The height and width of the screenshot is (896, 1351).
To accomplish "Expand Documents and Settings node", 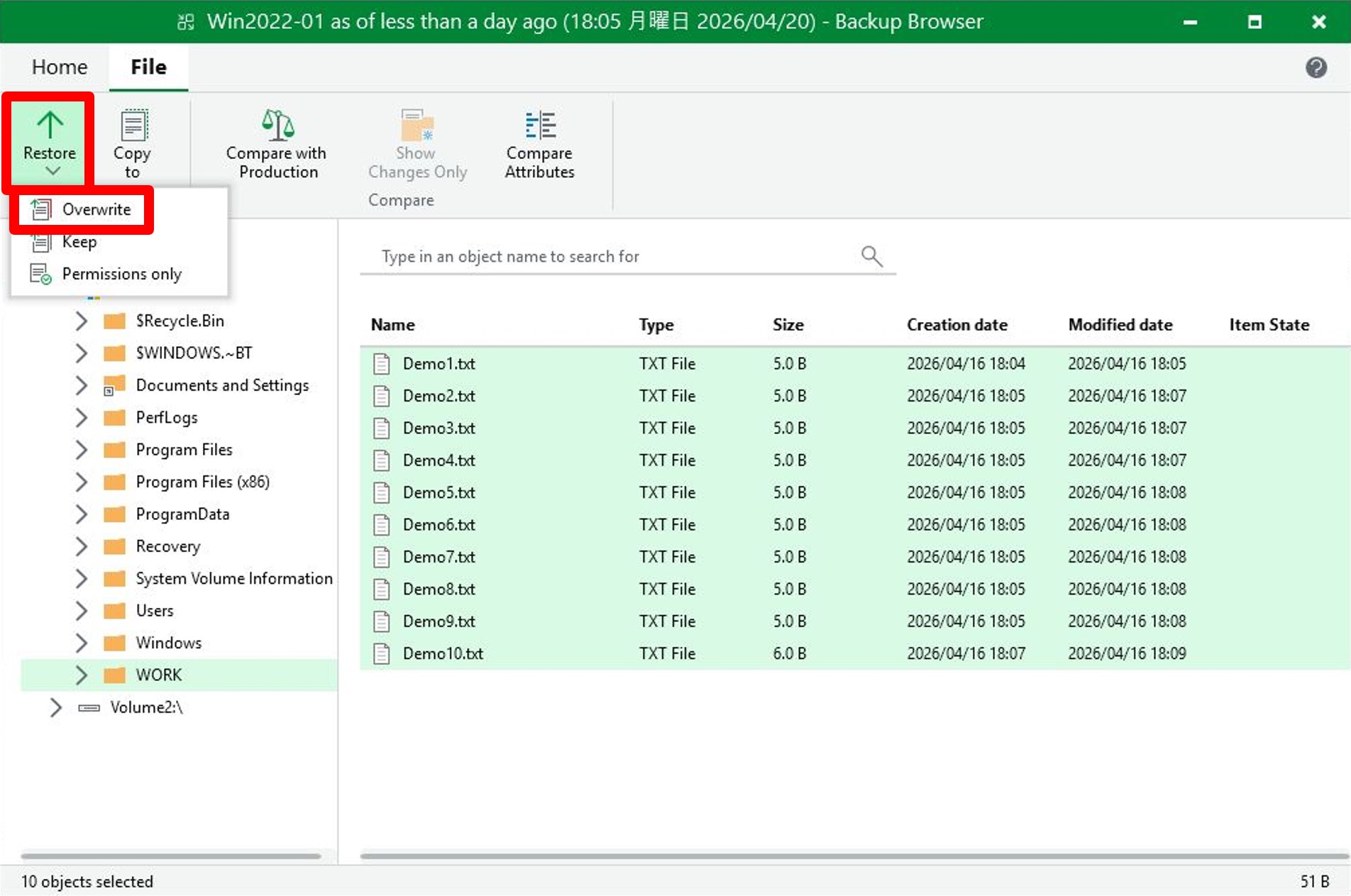I will [82, 385].
